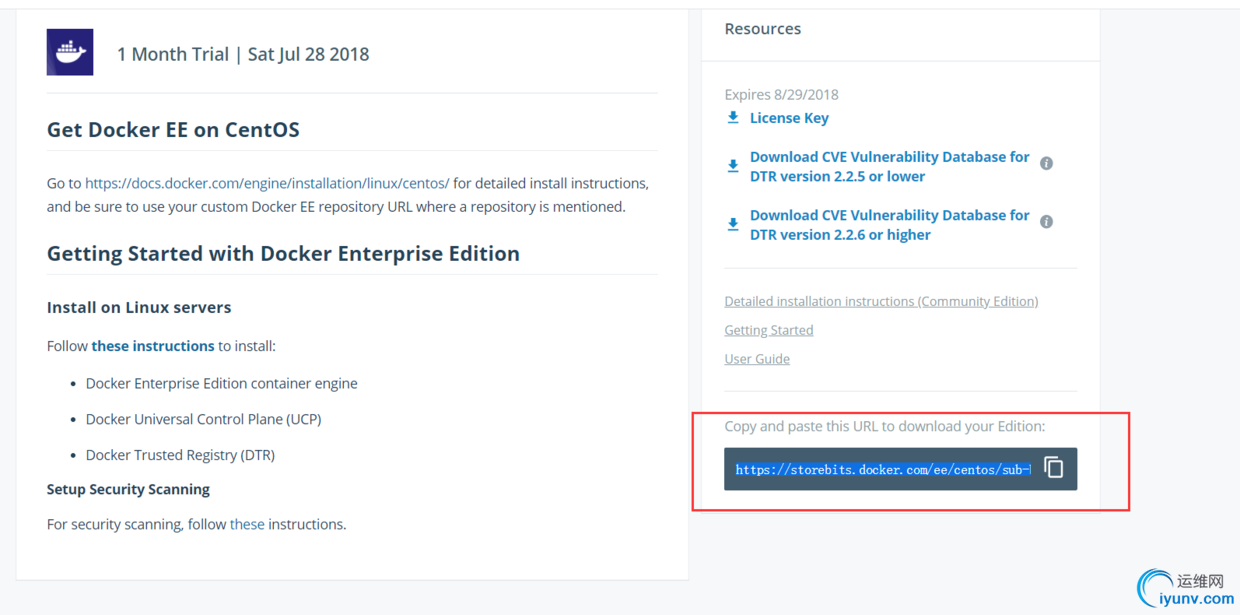Image resolution: width=1240 pixels, height=615 pixels.
Task: Show info for DTR 2.2.6 or higher database
Action: coord(1046,222)
